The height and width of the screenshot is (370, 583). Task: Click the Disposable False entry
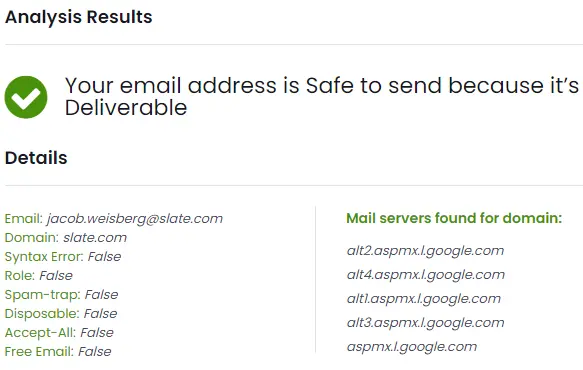61,313
